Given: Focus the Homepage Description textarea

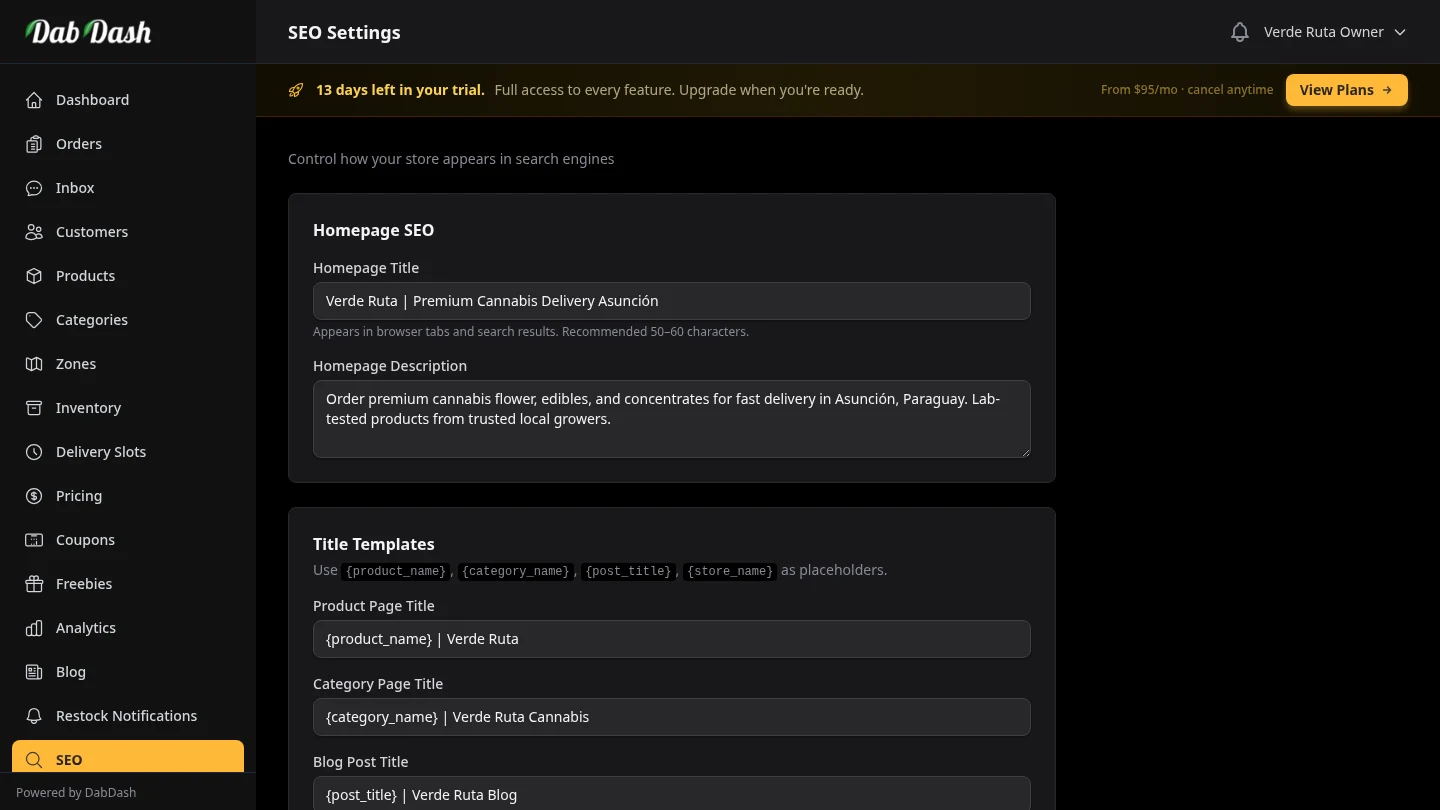Looking at the screenshot, I should [671, 418].
